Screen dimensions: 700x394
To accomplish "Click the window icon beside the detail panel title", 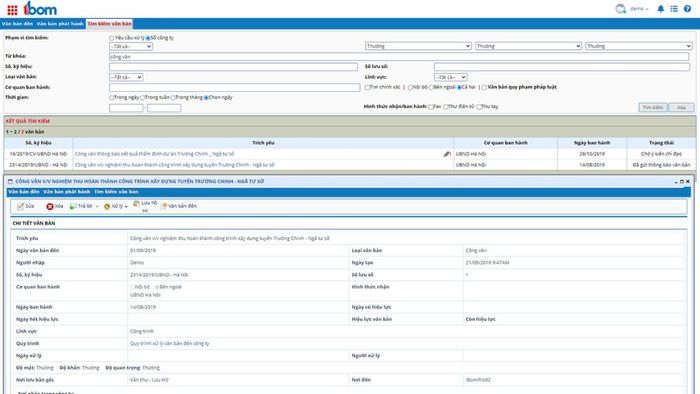I will [x=10, y=182].
